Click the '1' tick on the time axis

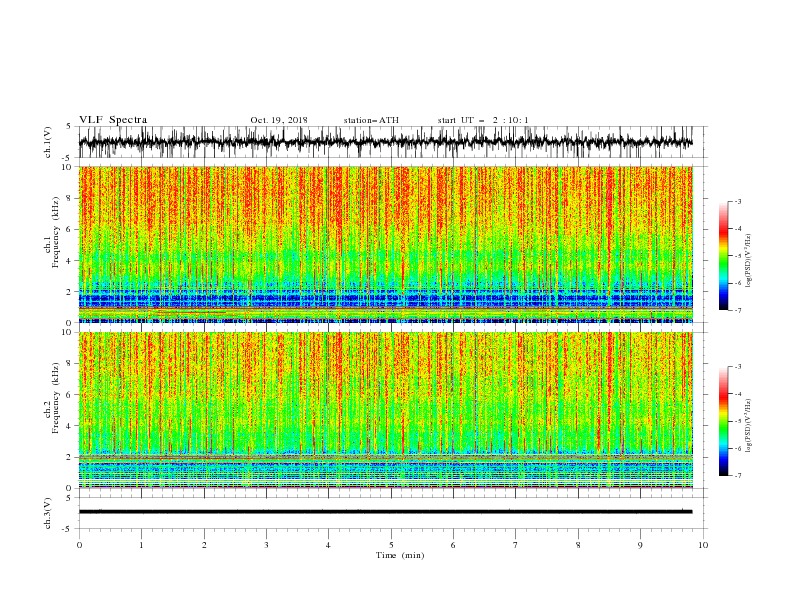coord(141,545)
